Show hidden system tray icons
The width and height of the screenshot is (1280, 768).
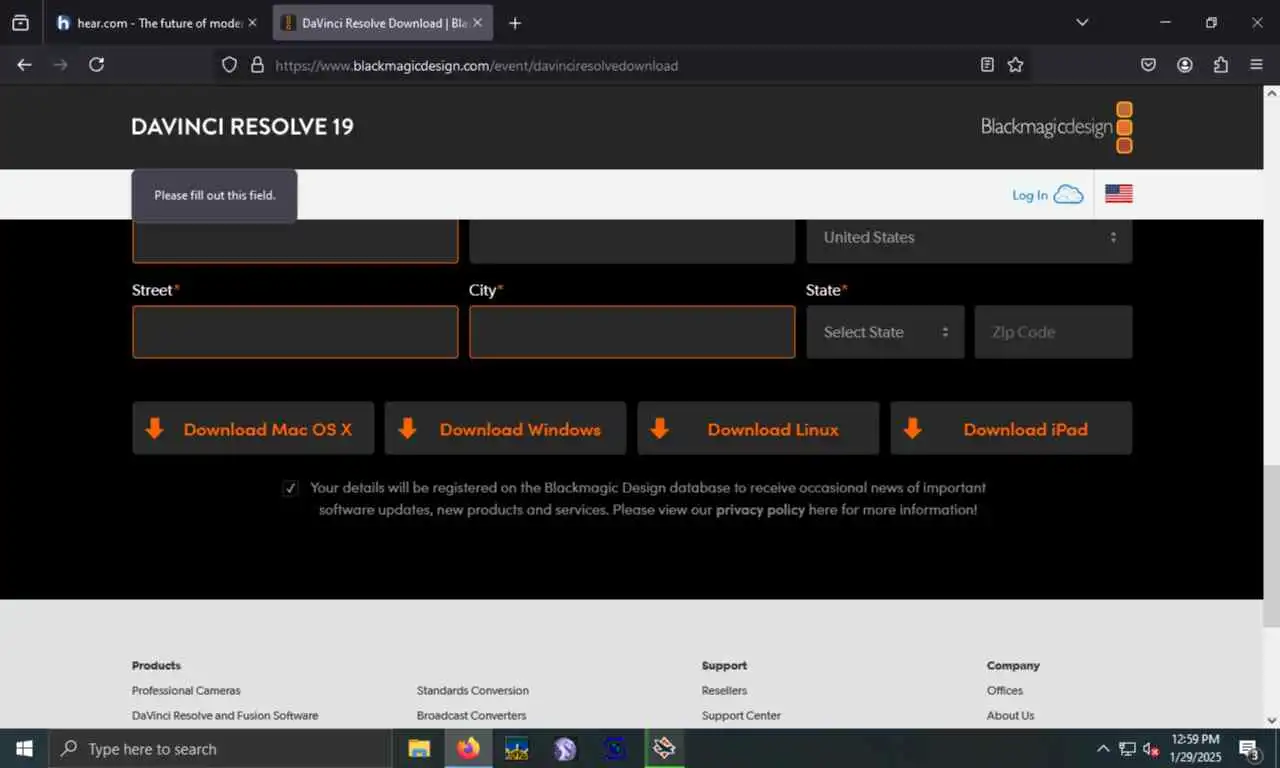point(1103,748)
